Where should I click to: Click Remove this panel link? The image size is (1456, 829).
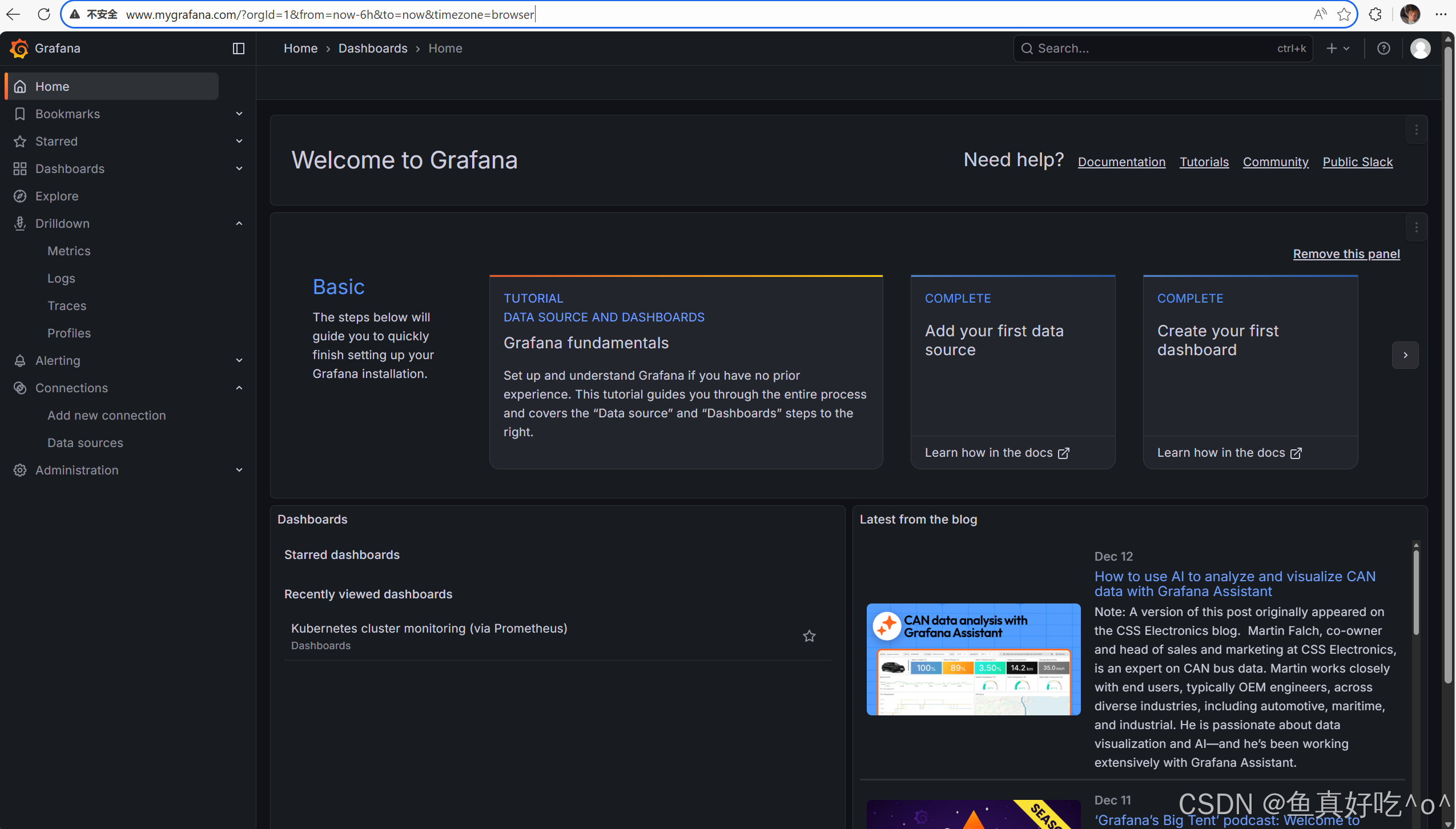(x=1346, y=253)
